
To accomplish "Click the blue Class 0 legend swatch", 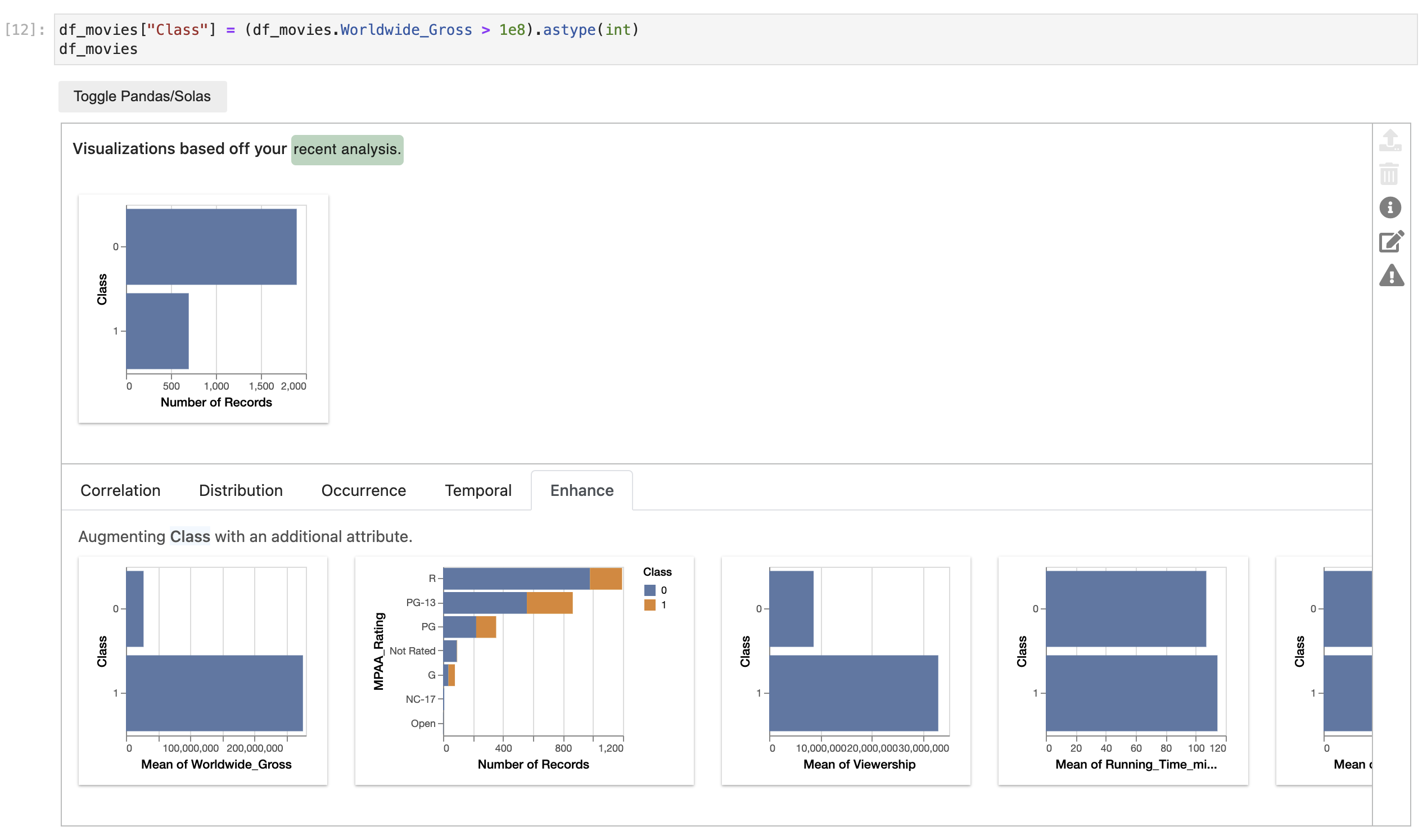I will click(649, 590).
